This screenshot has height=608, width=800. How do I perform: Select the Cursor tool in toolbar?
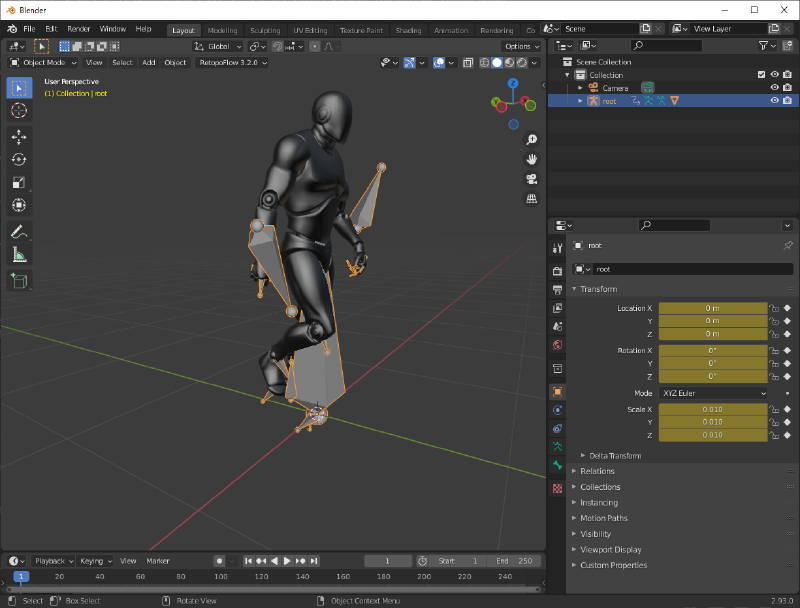pyautogui.click(x=19, y=110)
